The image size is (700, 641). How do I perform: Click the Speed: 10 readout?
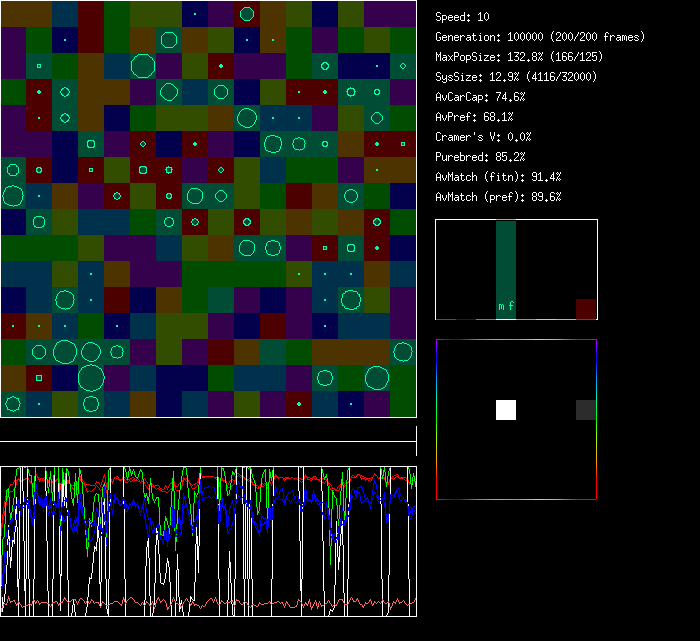pyautogui.click(x=463, y=17)
